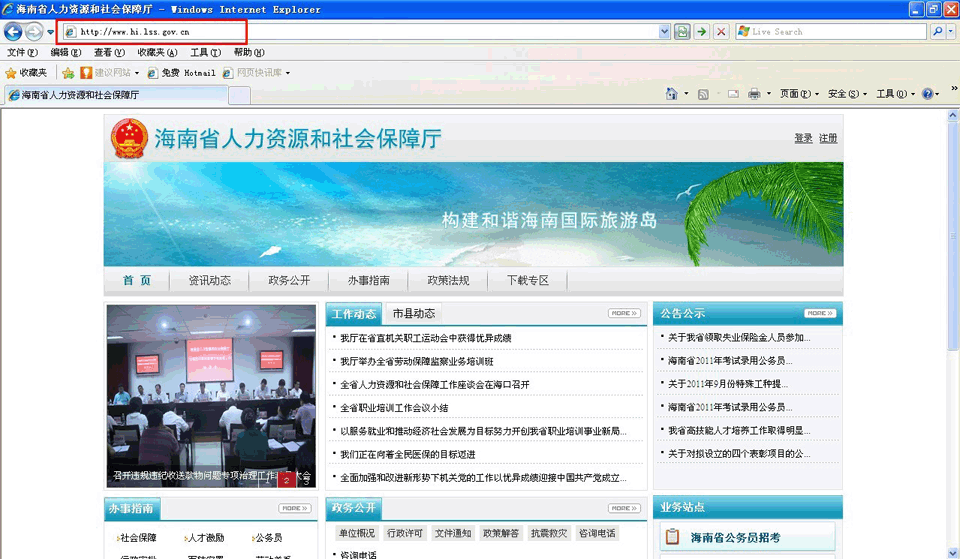The image size is (960, 559).
Task: Click the 建议网站 favorites bar item
Action: (x=110, y=73)
